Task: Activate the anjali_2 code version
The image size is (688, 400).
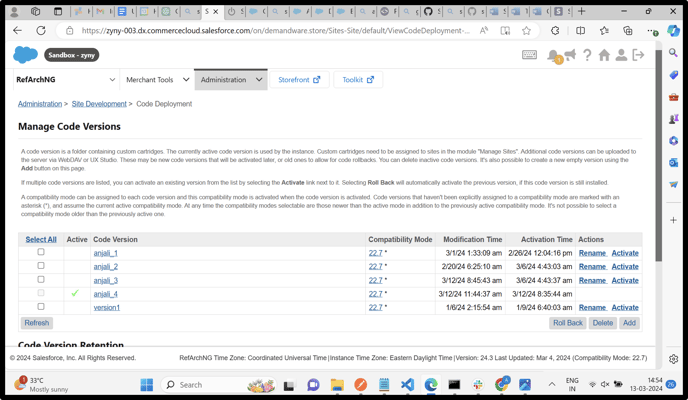Action: pyautogui.click(x=625, y=267)
